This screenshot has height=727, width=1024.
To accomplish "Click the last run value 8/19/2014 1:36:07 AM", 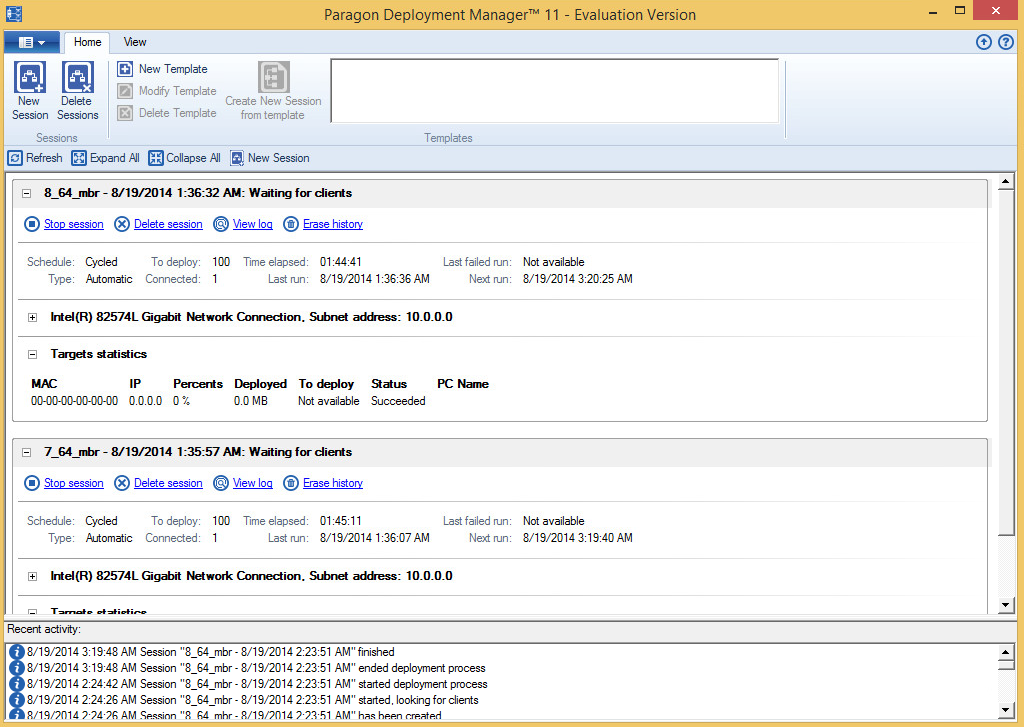I will pyautogui.click(x=375, y=538).
